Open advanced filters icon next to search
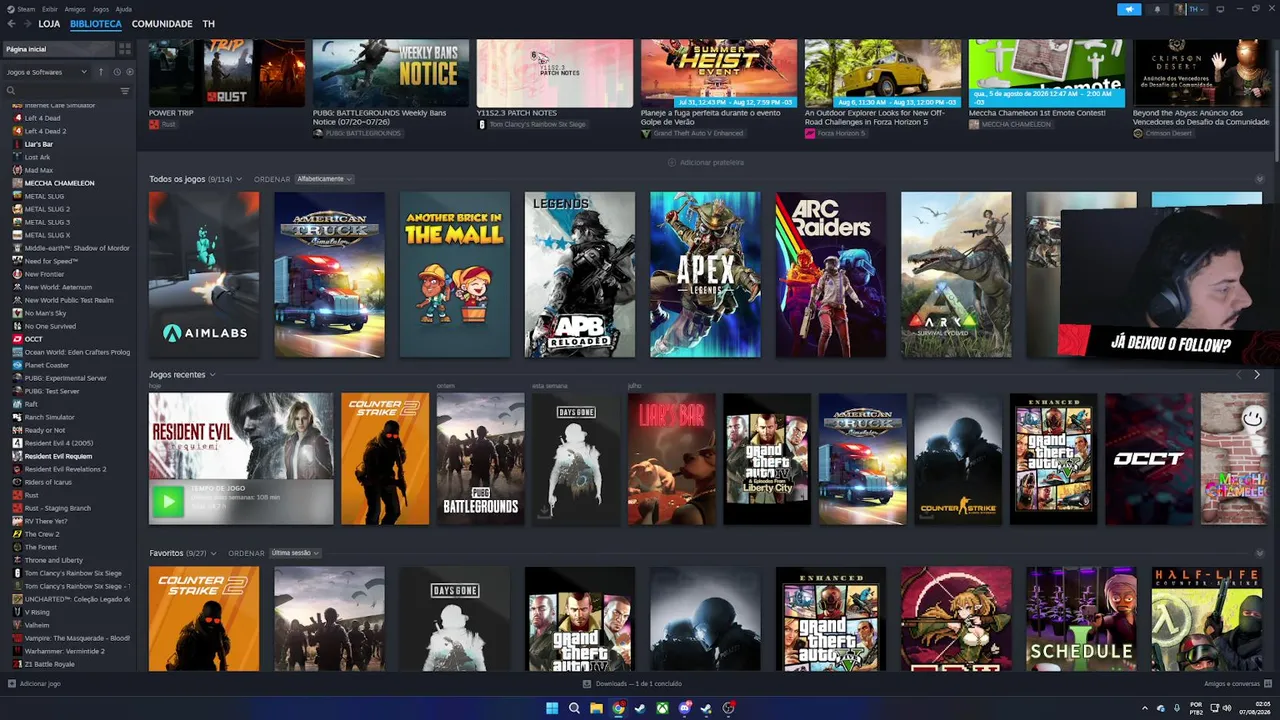This screenshot has height=720, width=1280. click(125, 91)
